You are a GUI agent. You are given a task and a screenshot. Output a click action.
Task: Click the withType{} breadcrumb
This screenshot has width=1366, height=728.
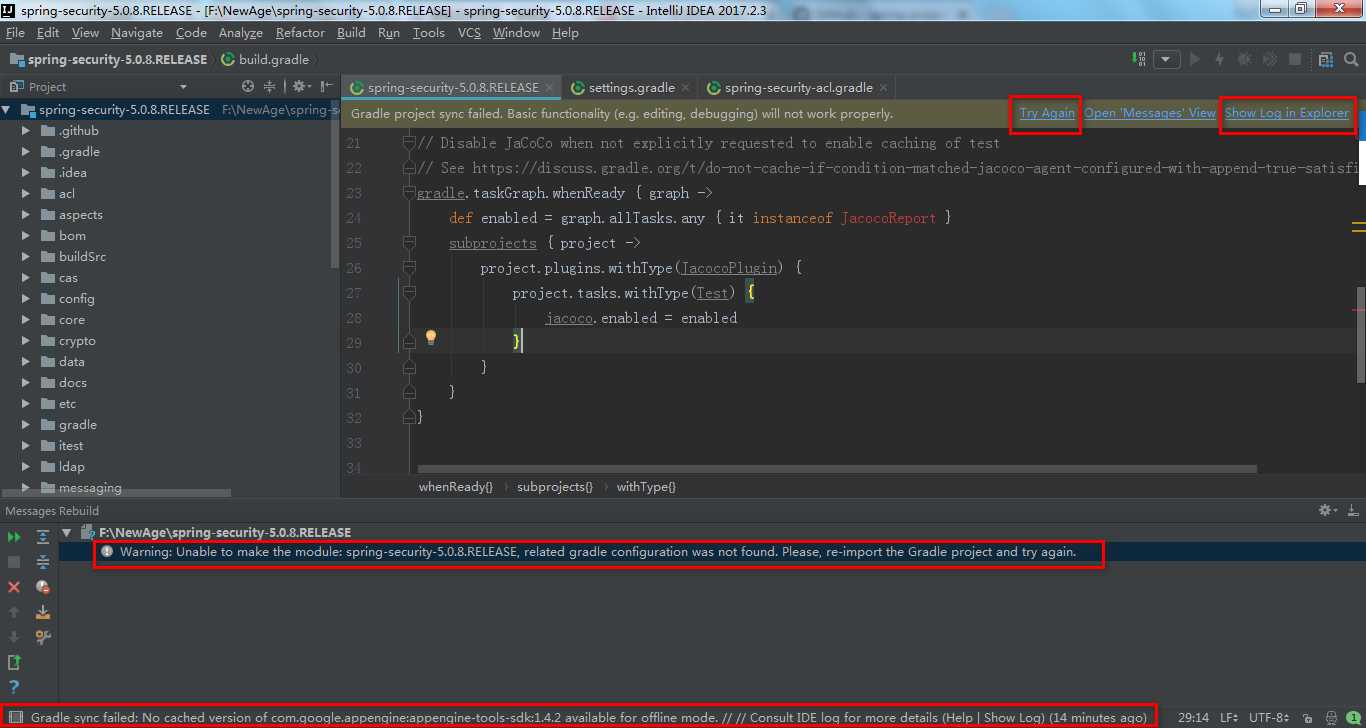coord(646,487)
